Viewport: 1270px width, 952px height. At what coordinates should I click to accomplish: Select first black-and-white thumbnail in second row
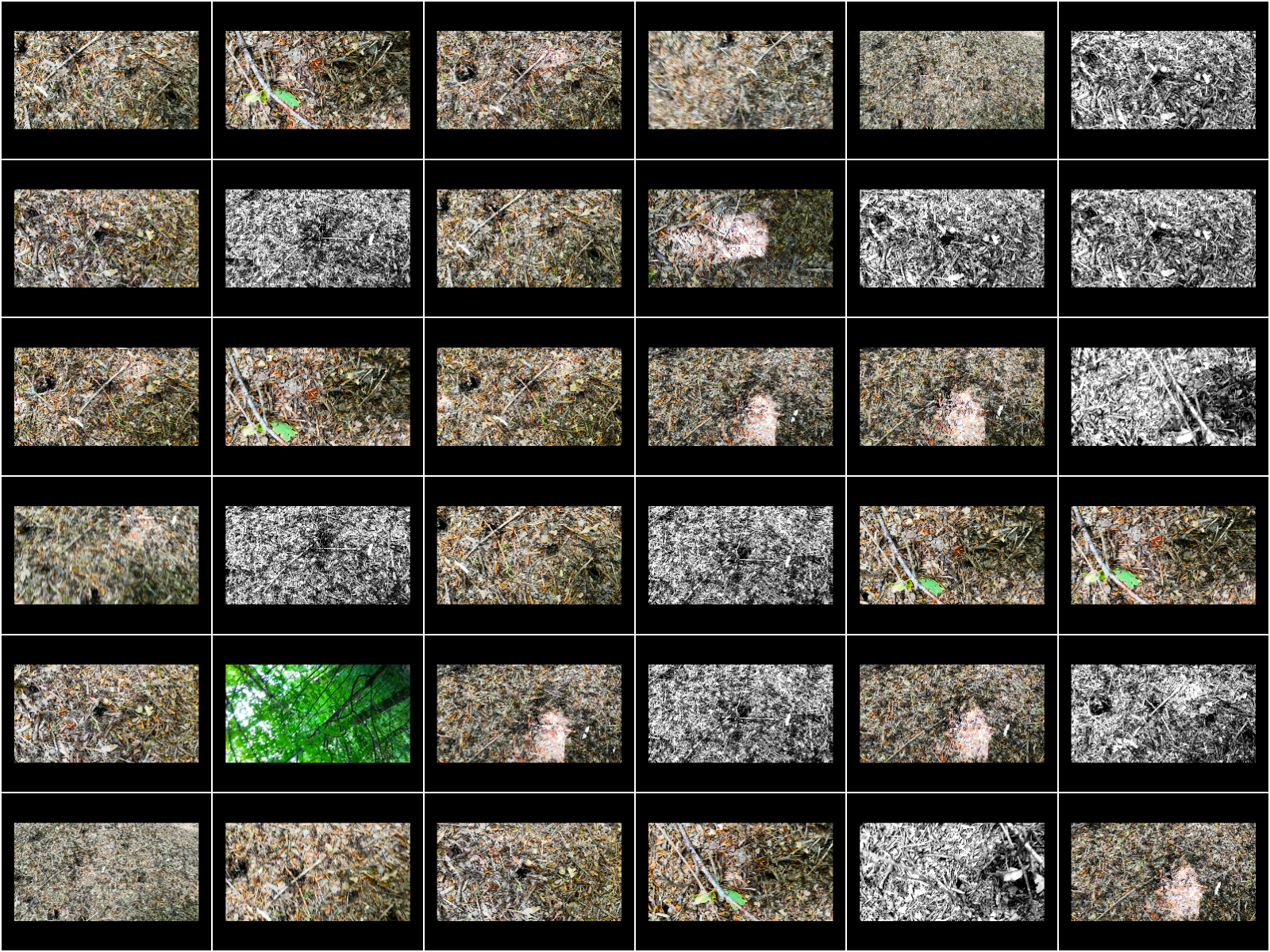tap(317, 238)
